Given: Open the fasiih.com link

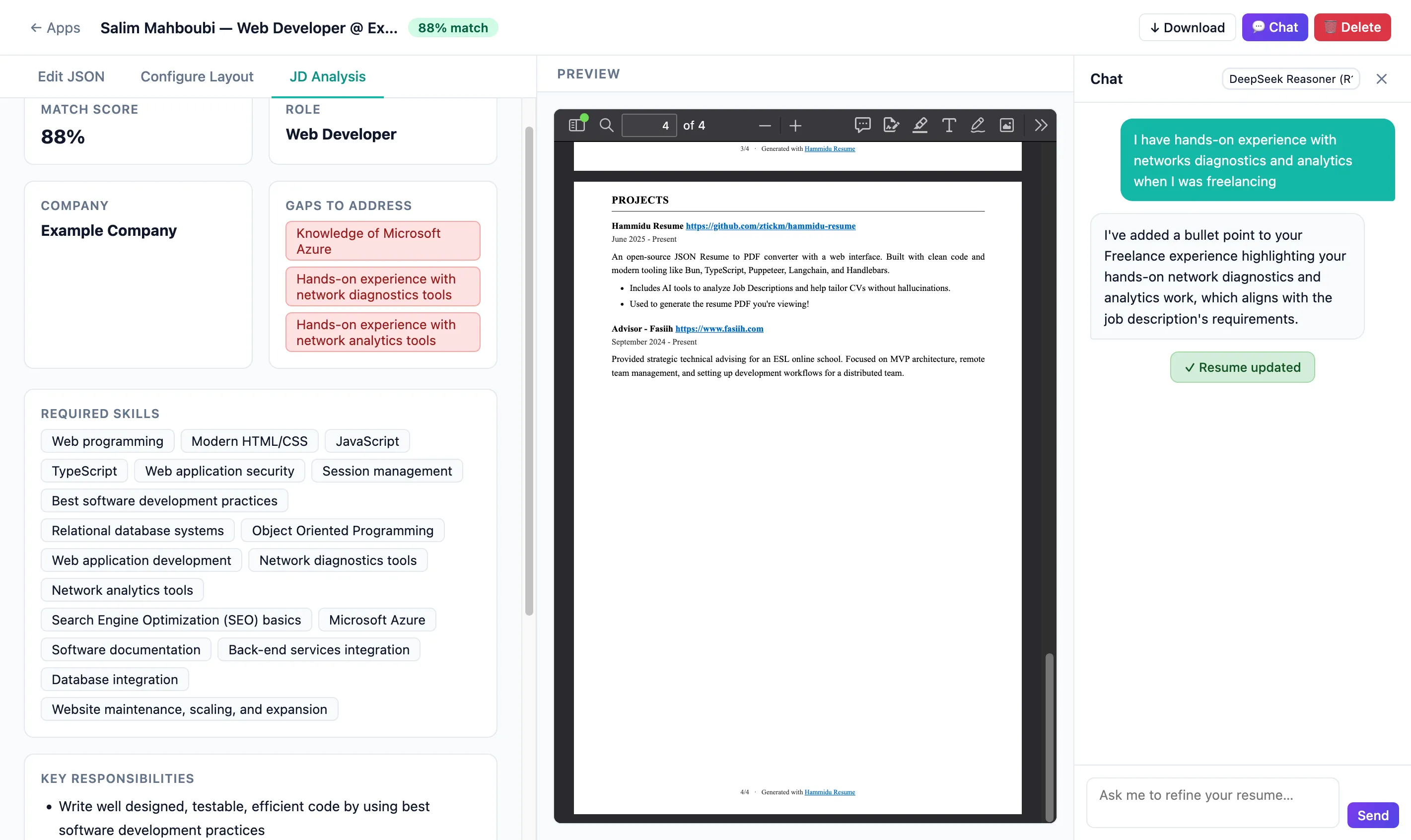Looking at the screenshot, I should [719, 328].
